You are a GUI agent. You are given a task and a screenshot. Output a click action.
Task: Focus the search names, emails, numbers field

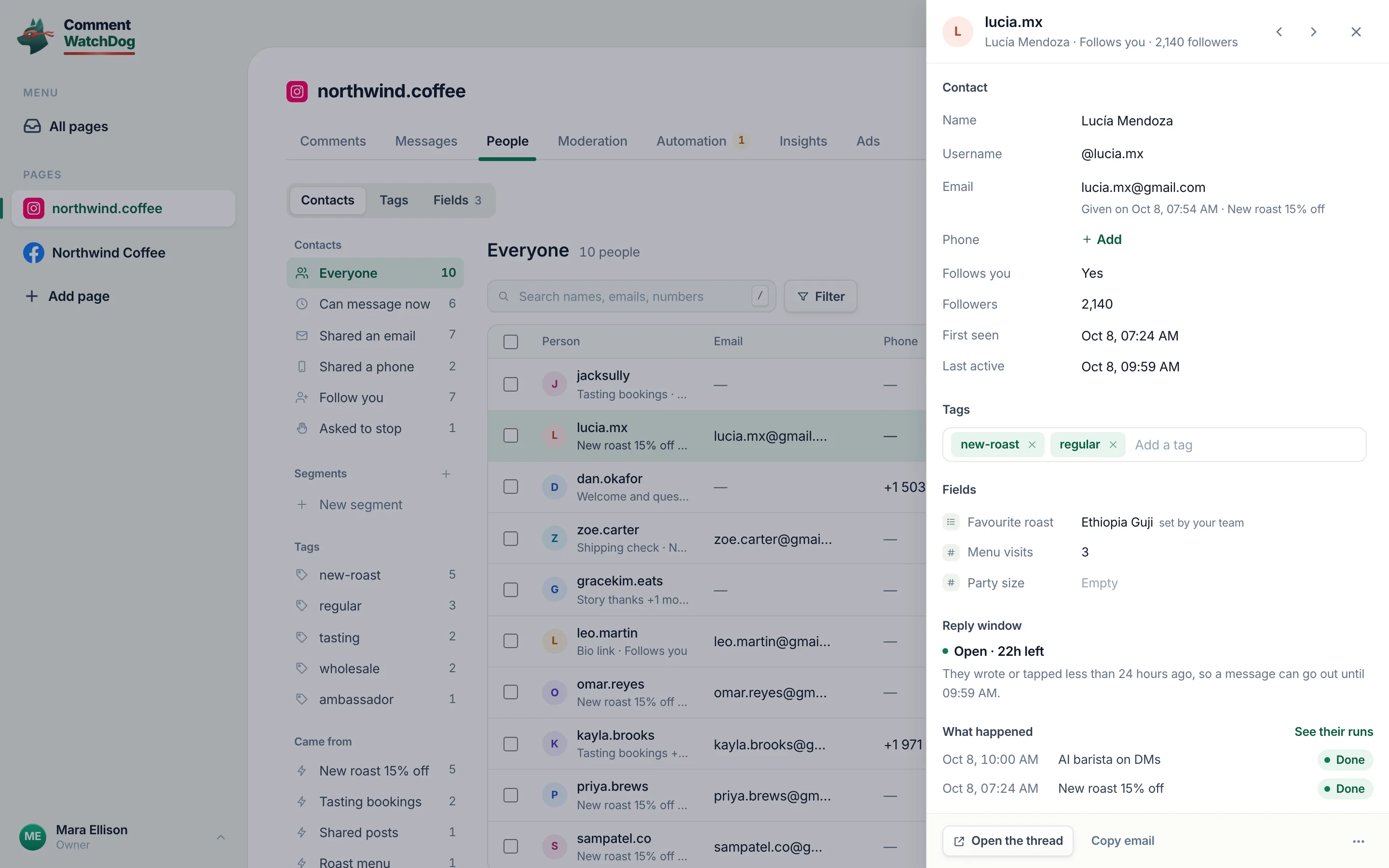[631, 296]
